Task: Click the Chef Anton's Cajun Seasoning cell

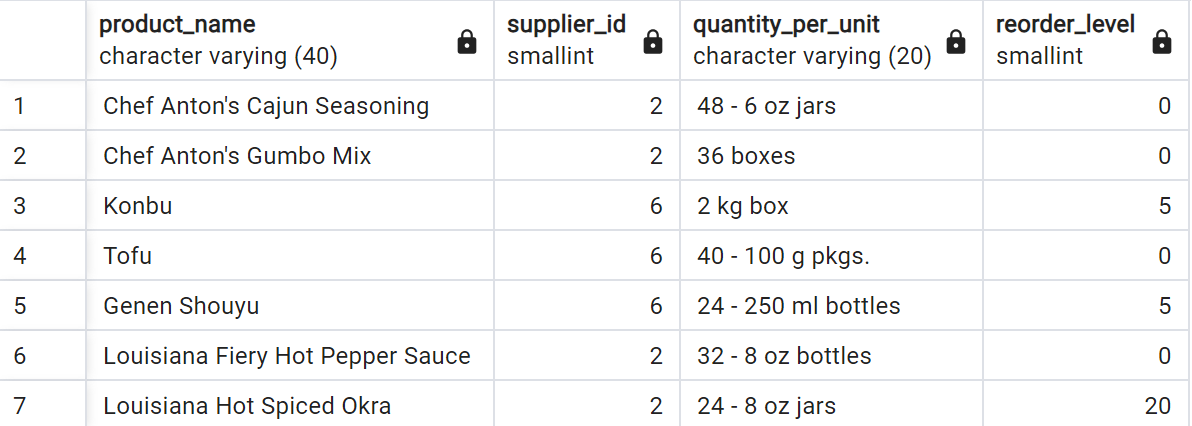Action: coord(290,106)
